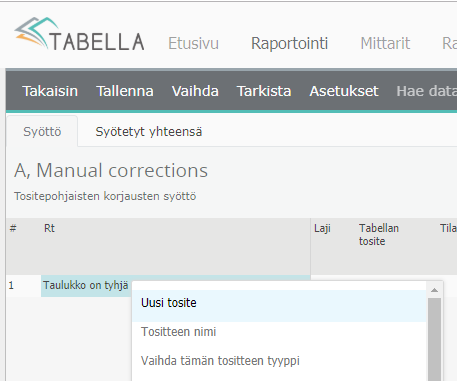Select the Vaihda toolbar button
Screen dimensions: 457x381
click(x=195, y=91)
